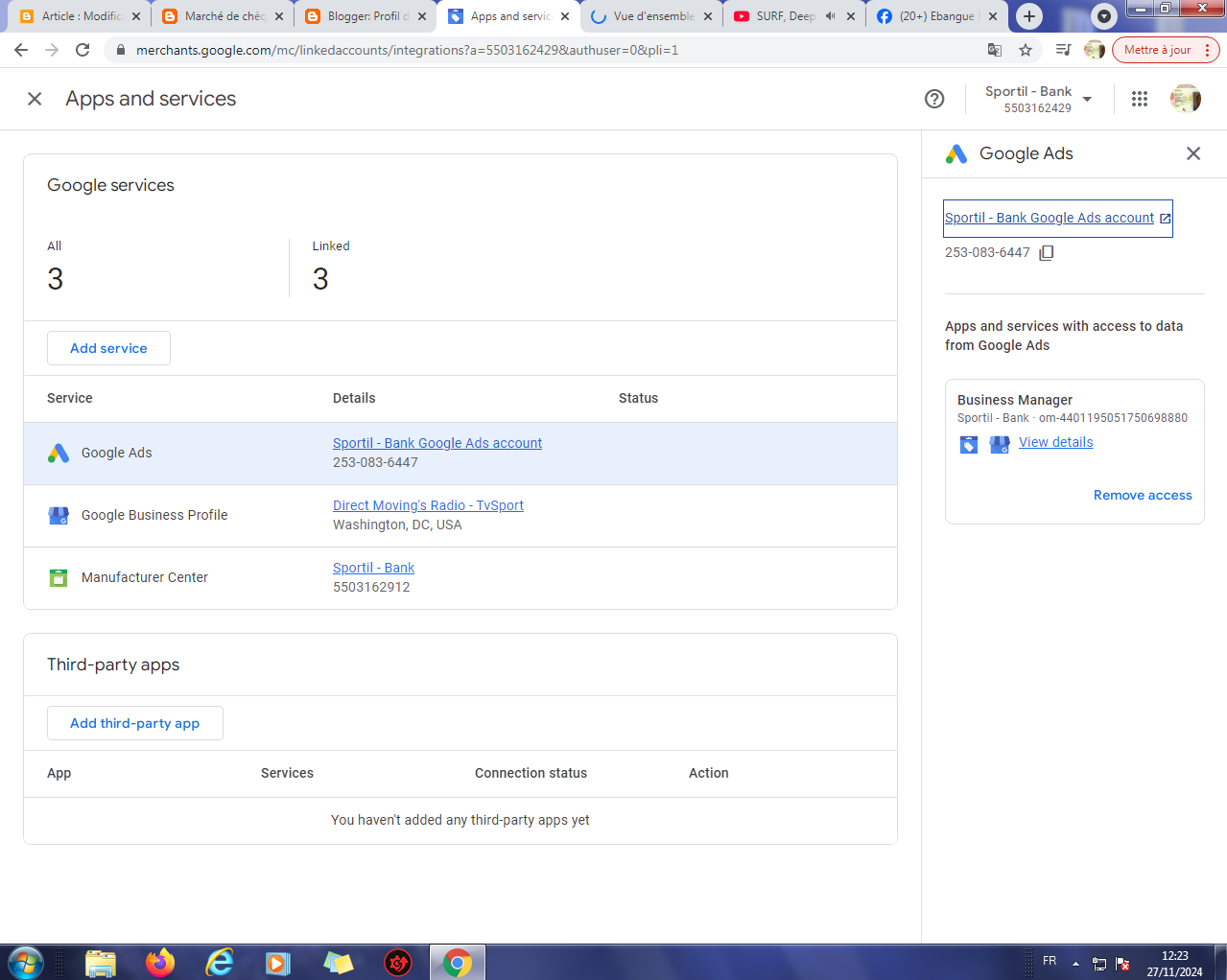
Task: Go back in browser history
Action: [21, 50]
